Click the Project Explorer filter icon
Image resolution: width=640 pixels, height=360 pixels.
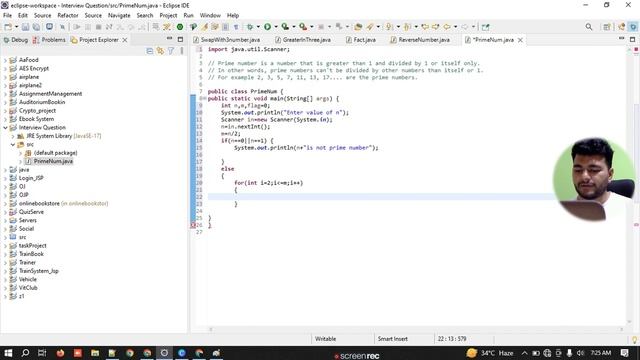(x=171, y=51)
